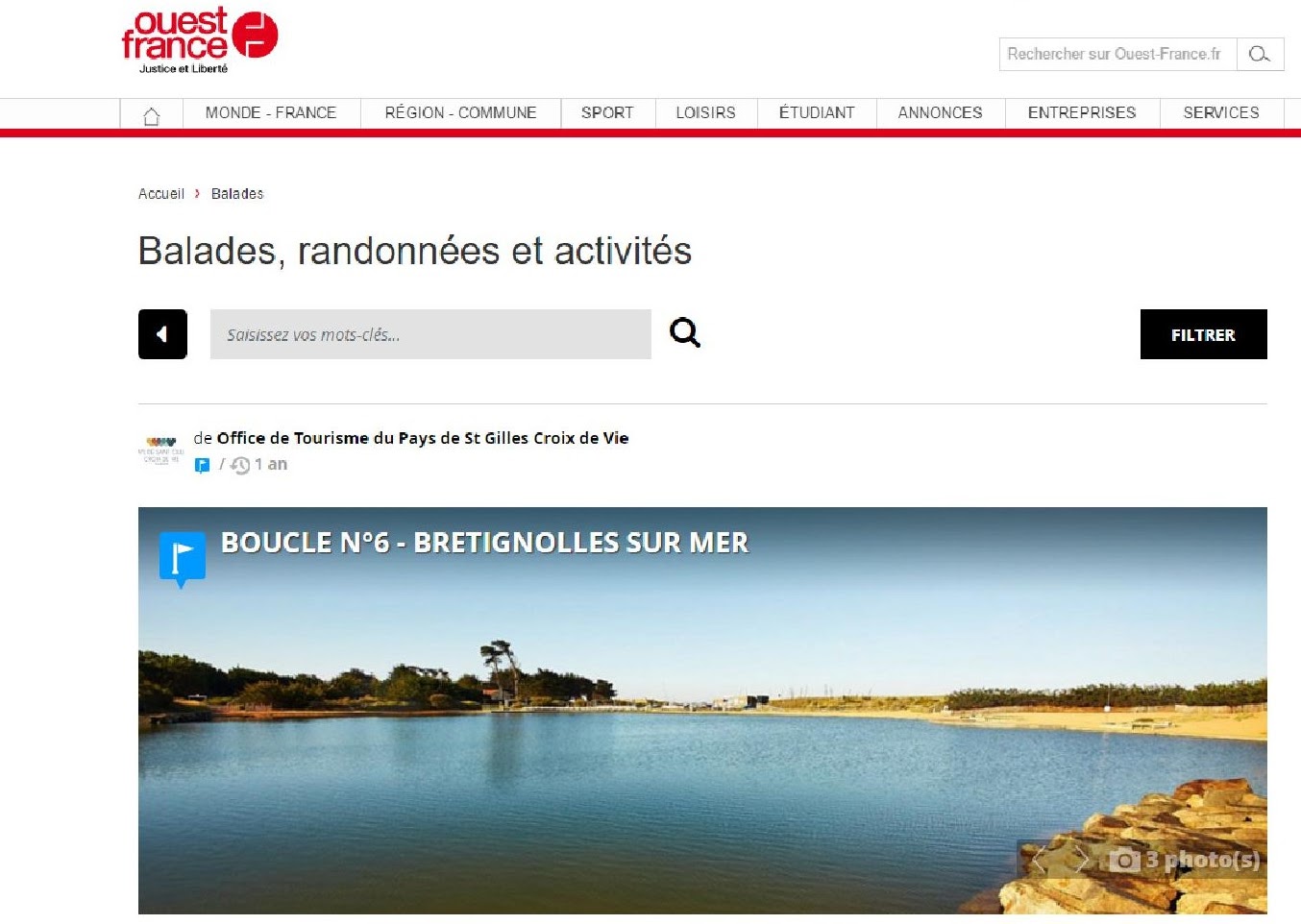Viewport: 1301px width, 924px height.
Task: Open the RÉGION - COMMUNE menu
Action: [x=461, y=112]
